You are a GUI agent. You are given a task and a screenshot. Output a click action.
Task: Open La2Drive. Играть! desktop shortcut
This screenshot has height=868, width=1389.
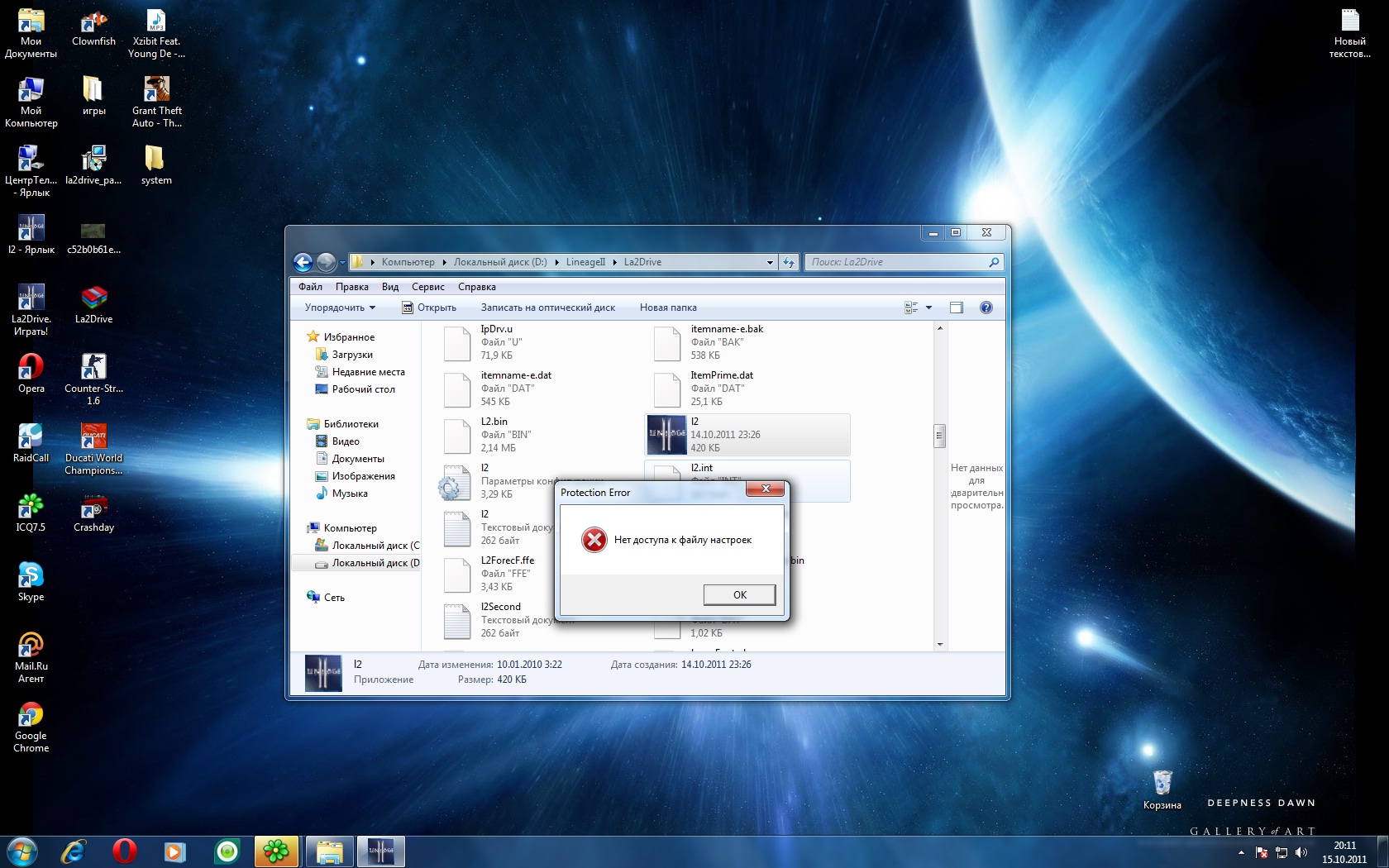31,310
